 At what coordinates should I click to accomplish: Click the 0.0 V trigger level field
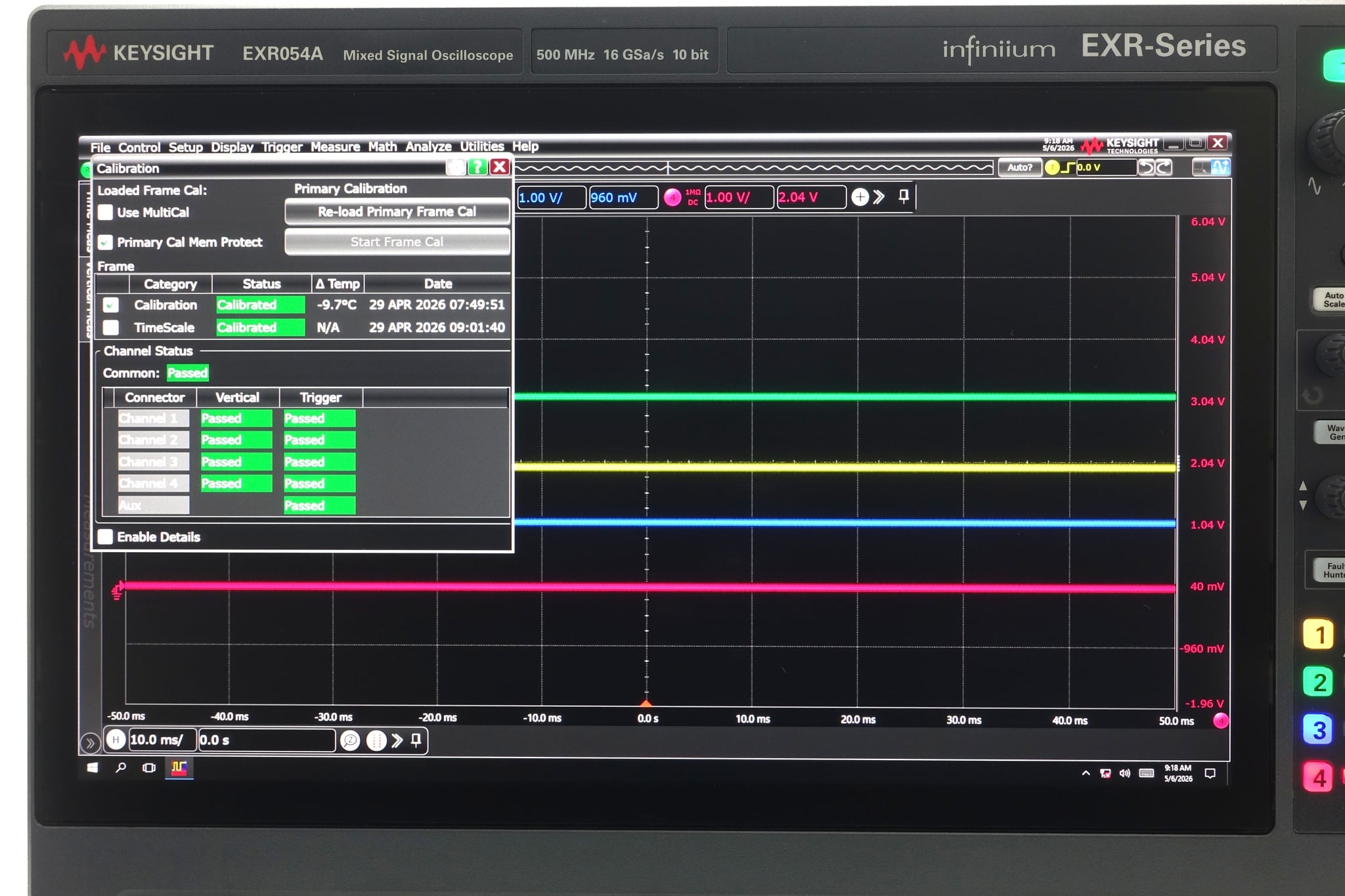pos(1106,167)
